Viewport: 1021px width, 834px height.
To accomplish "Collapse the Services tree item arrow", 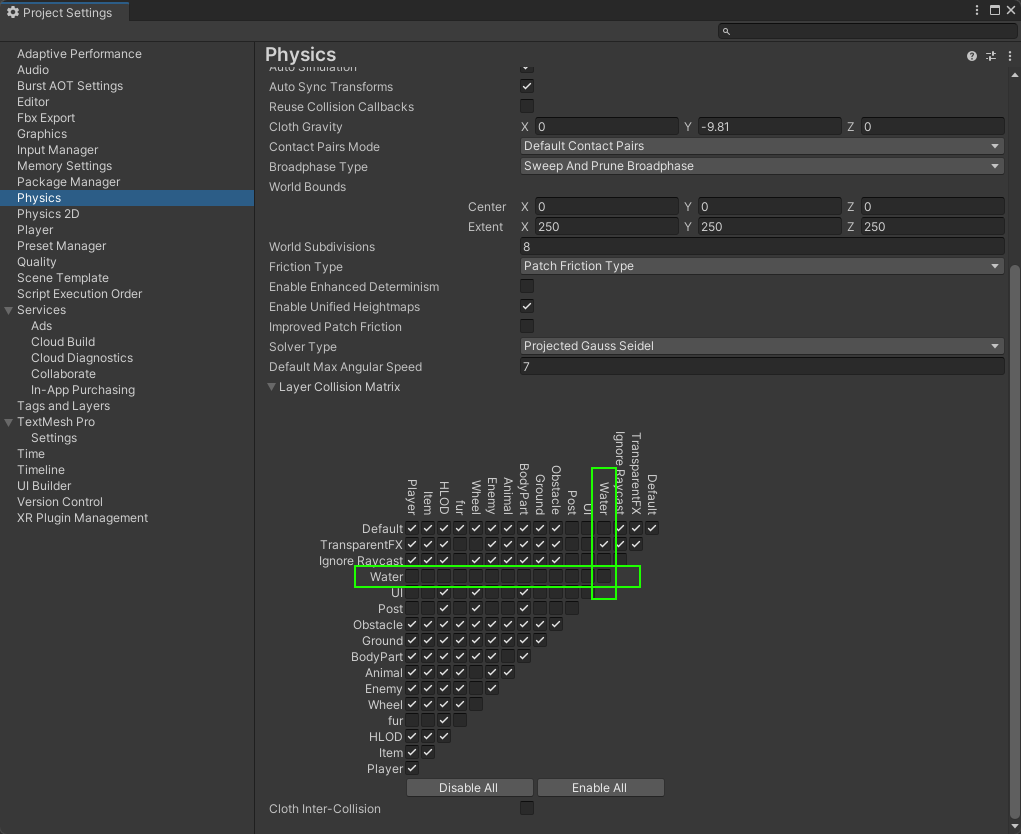I will click(9, 310).
